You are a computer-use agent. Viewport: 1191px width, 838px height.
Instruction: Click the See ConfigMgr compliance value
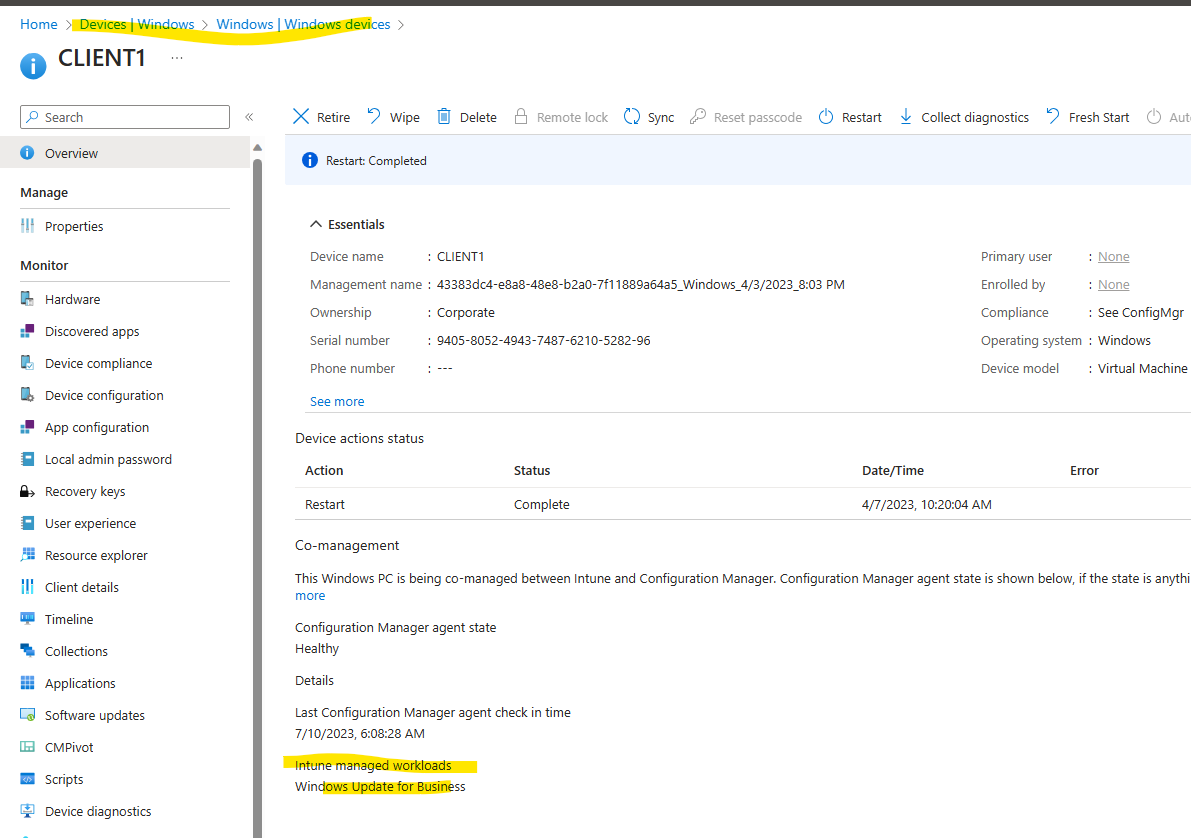click(x=1140, y=312)
